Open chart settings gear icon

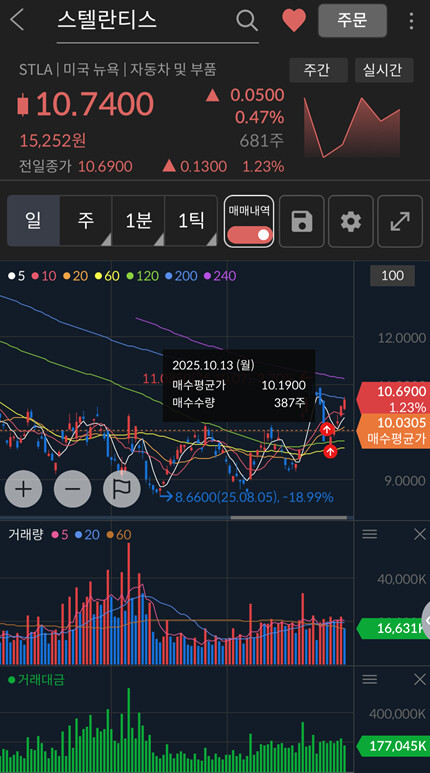tap(351, 221)
